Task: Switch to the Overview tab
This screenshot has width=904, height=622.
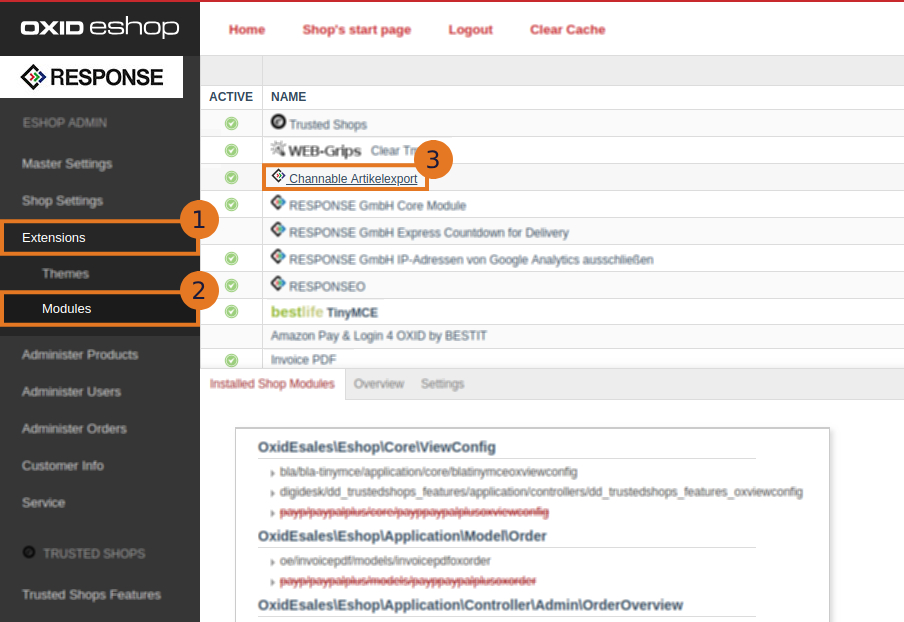Action: coord(379,384)
